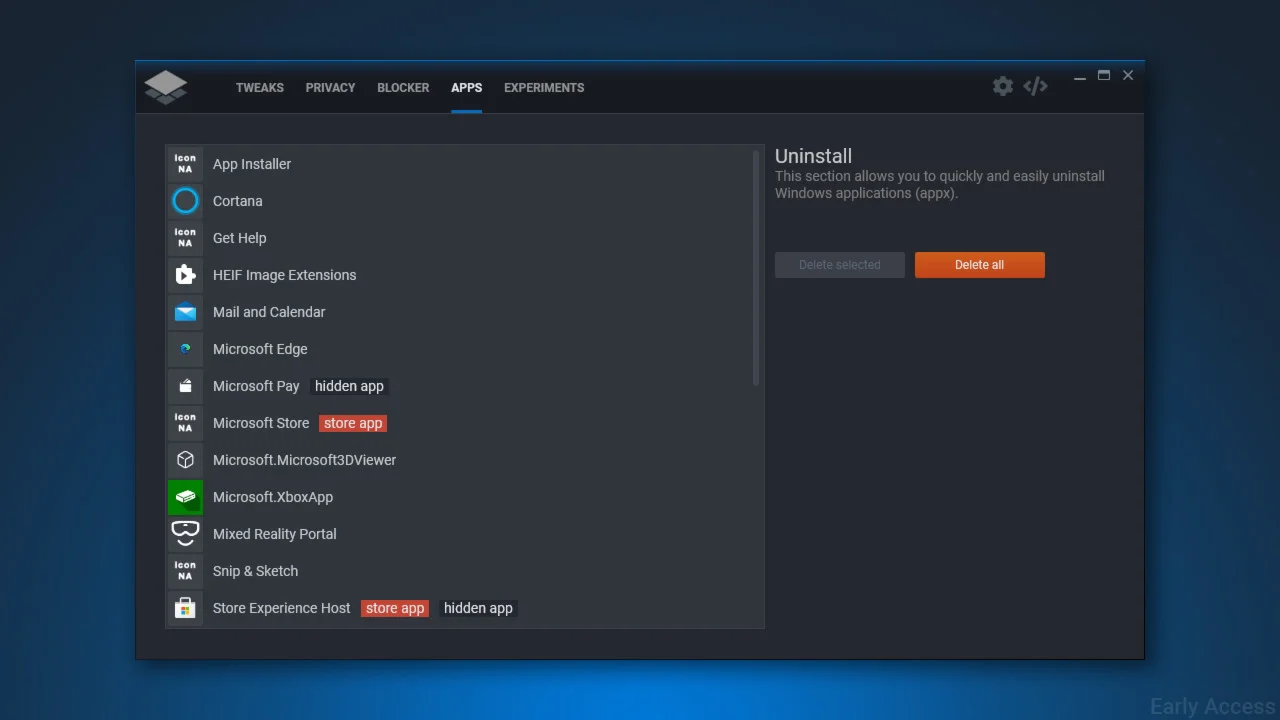
Task: Click the Store Experience Host bag icon
Action: [x=185, y=608]
